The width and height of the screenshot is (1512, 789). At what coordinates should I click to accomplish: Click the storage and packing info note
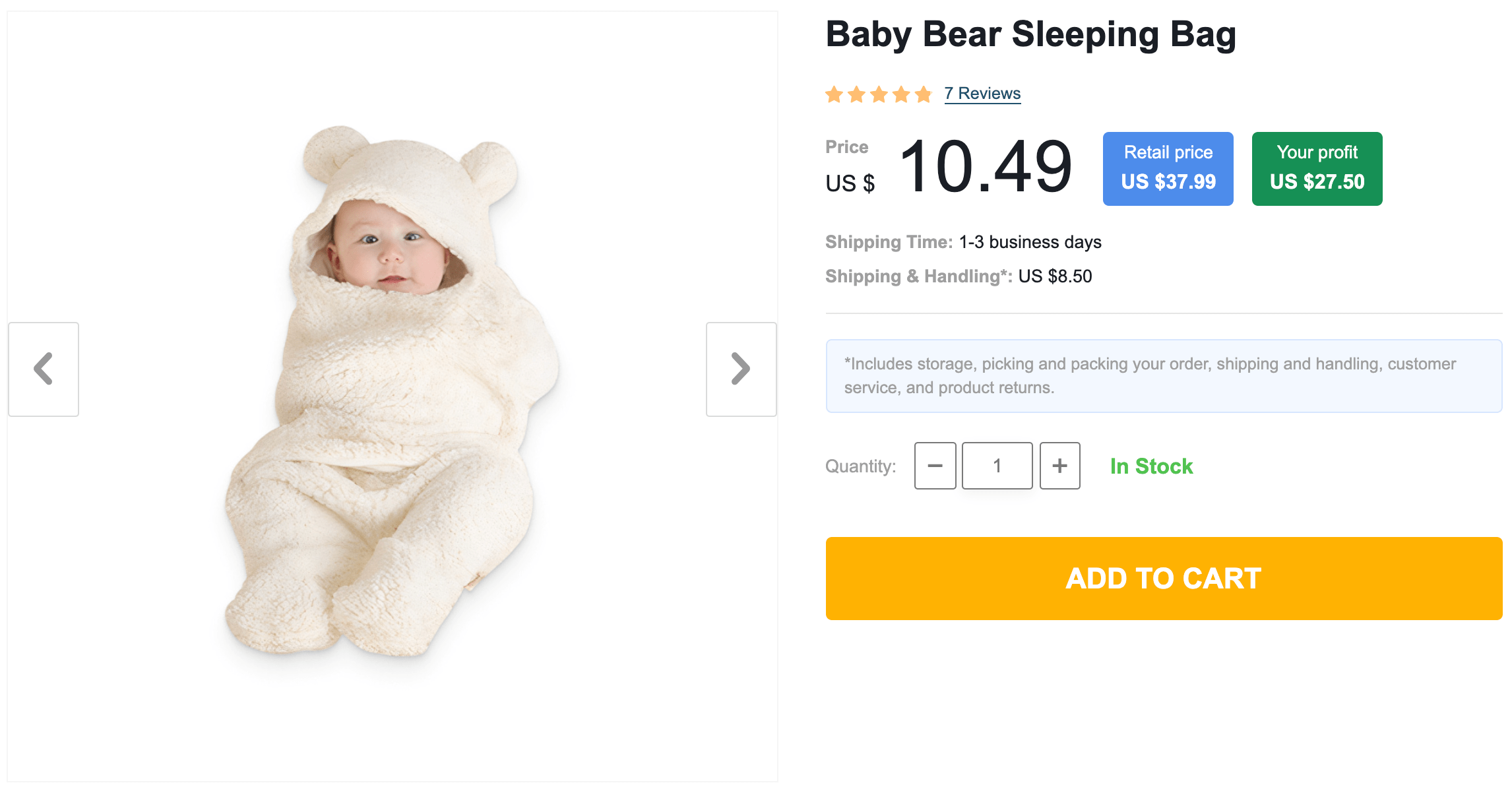pos(1164,376)
